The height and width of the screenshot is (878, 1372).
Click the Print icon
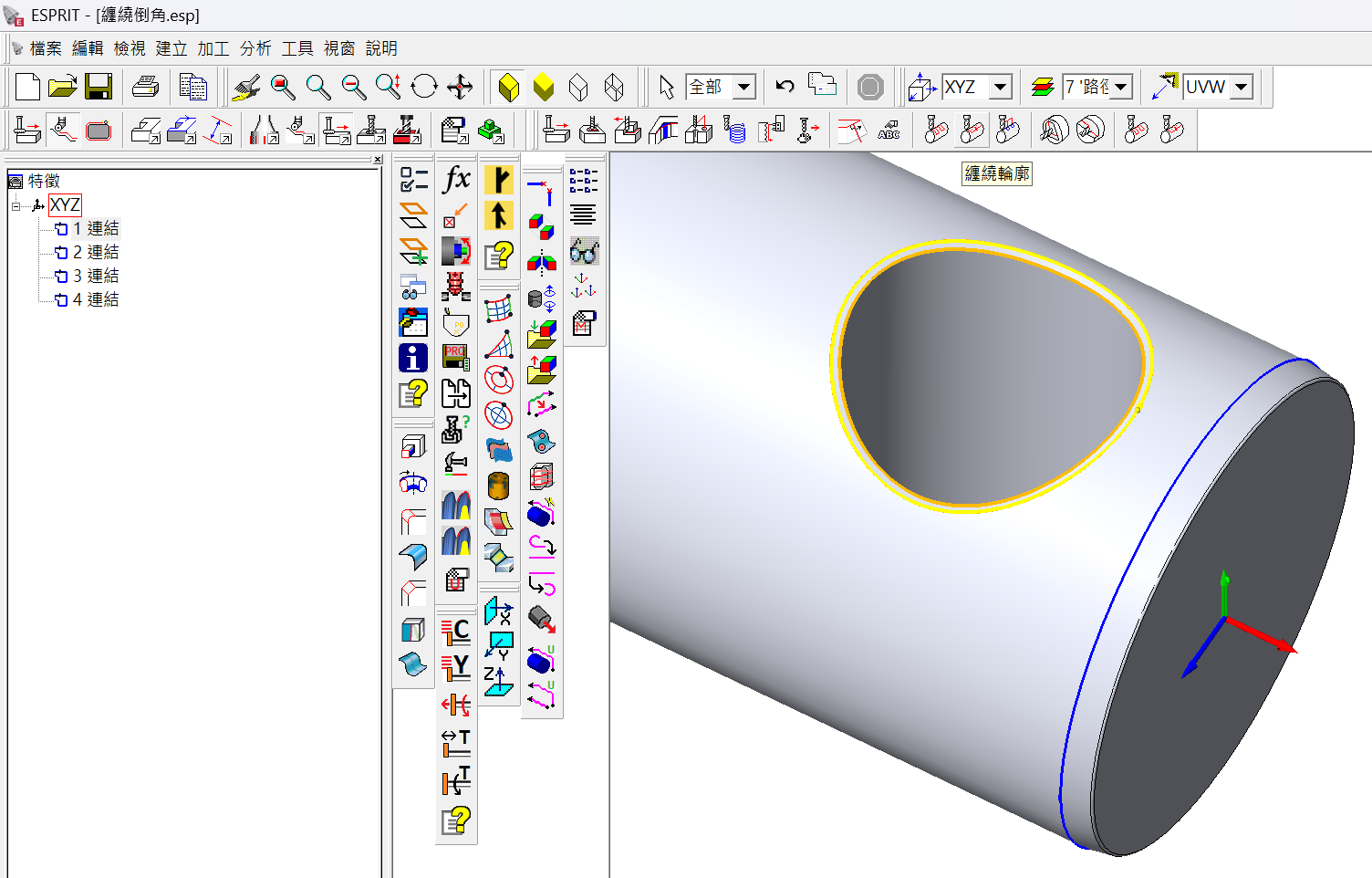(x=146, y=87)
